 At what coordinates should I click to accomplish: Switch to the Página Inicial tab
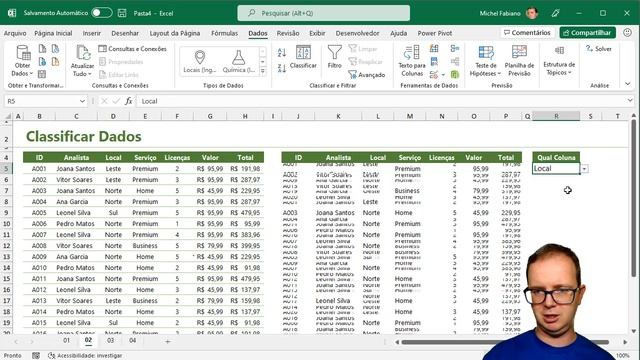pos(53,33)
